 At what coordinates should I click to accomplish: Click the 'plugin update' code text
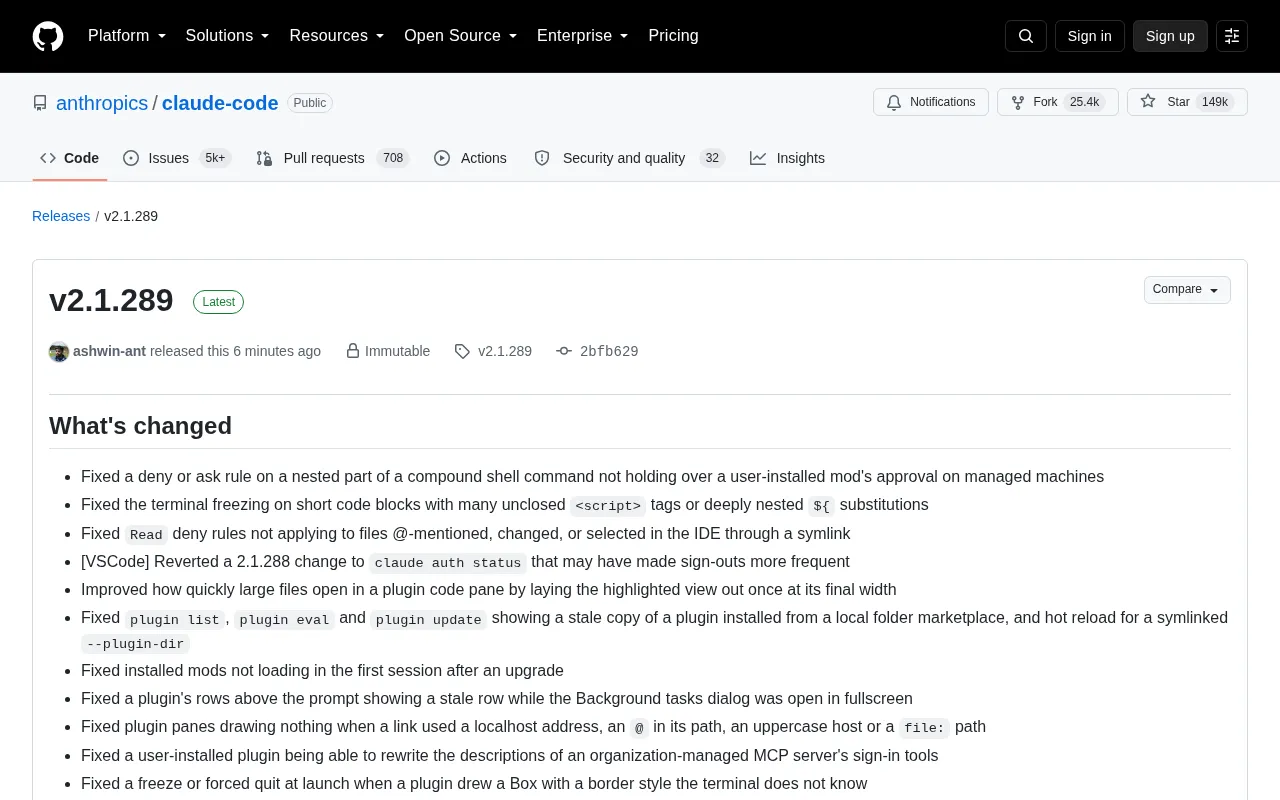[x=429, y=620]
